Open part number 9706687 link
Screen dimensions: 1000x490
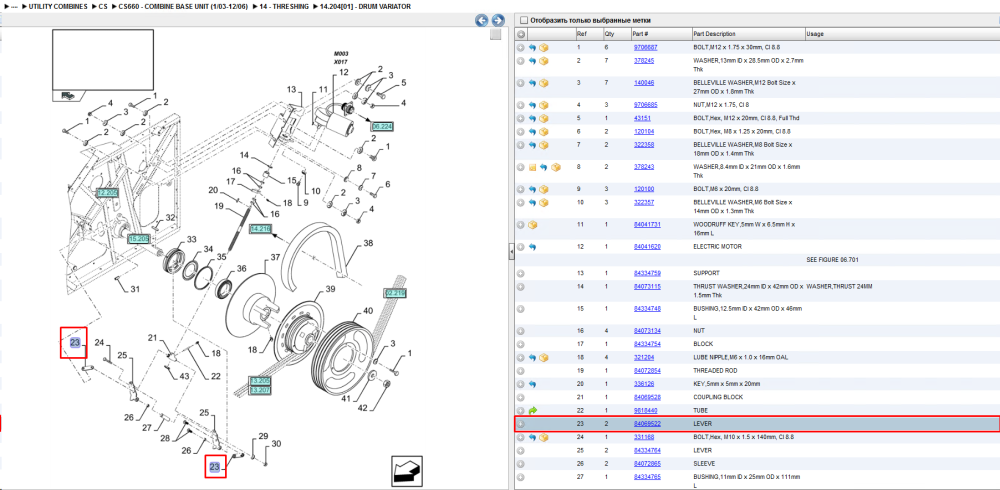point(645,48)
